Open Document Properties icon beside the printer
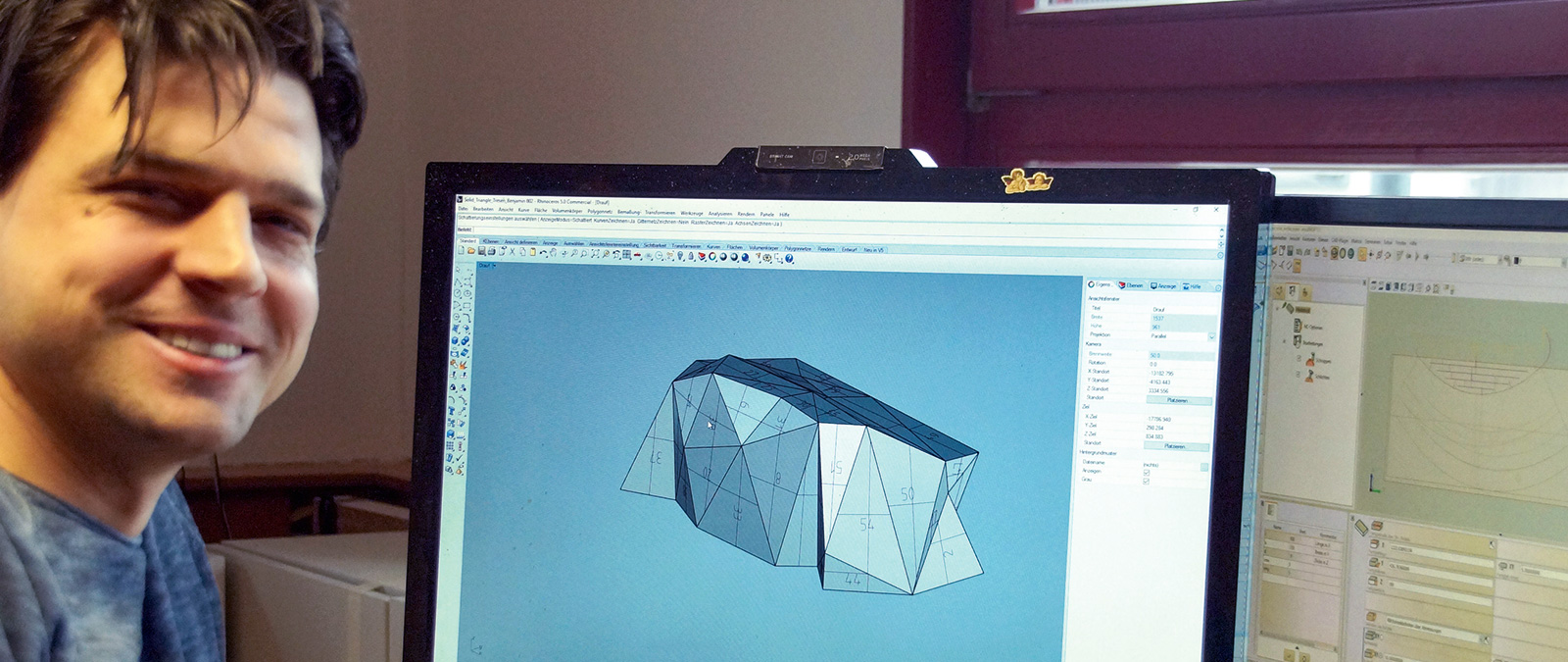 pyautogui.click(x=502, y=251)
